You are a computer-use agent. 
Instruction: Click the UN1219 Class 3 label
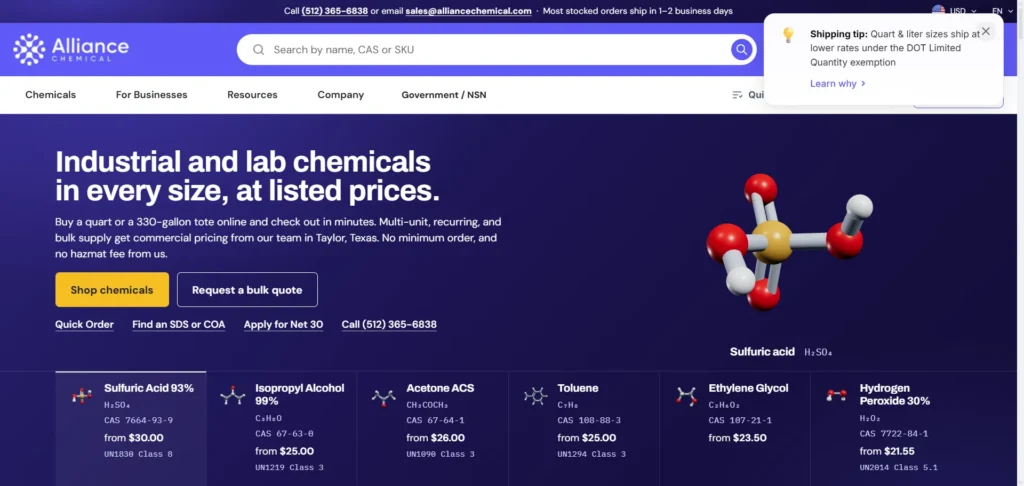click(289, 467)
